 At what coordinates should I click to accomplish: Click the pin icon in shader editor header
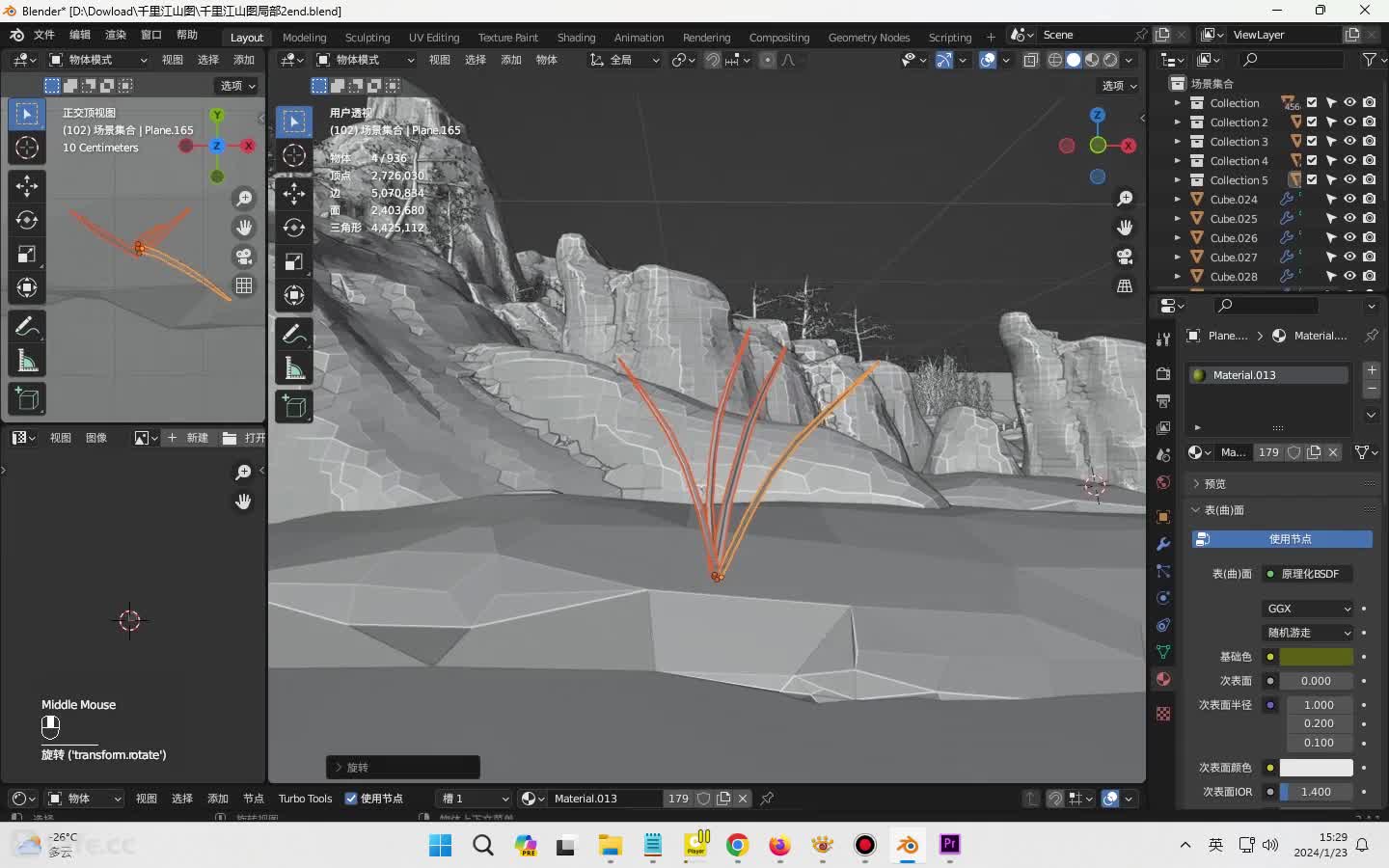tap(767, 799)
